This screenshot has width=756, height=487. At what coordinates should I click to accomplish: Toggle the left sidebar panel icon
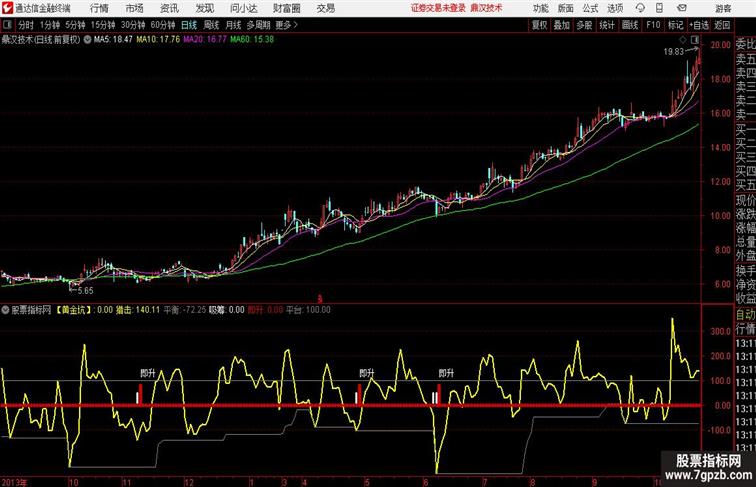click(x=7, y=25)
